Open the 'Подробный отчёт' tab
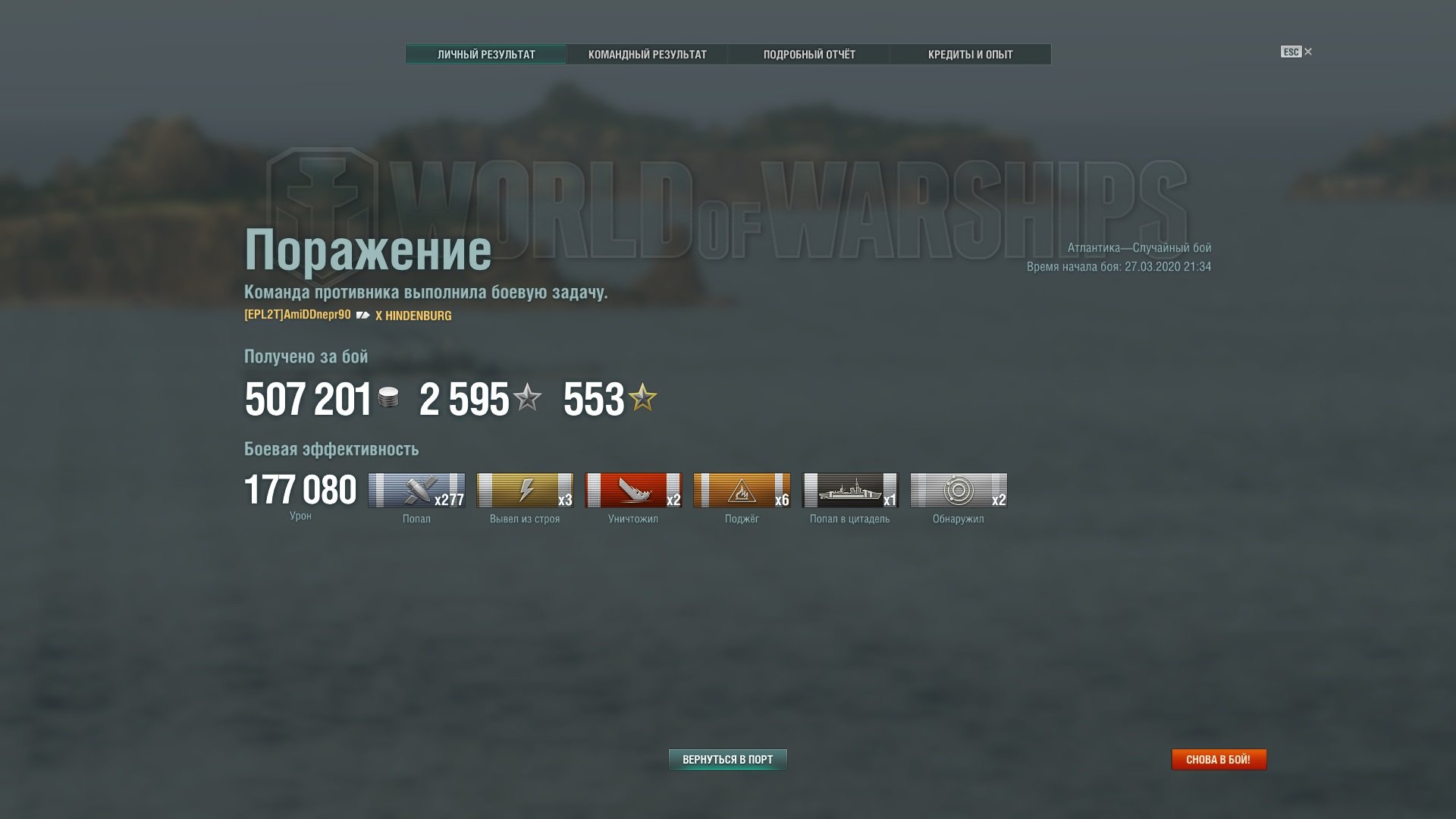Screen dimensions: 1456x819 point(809,55)
